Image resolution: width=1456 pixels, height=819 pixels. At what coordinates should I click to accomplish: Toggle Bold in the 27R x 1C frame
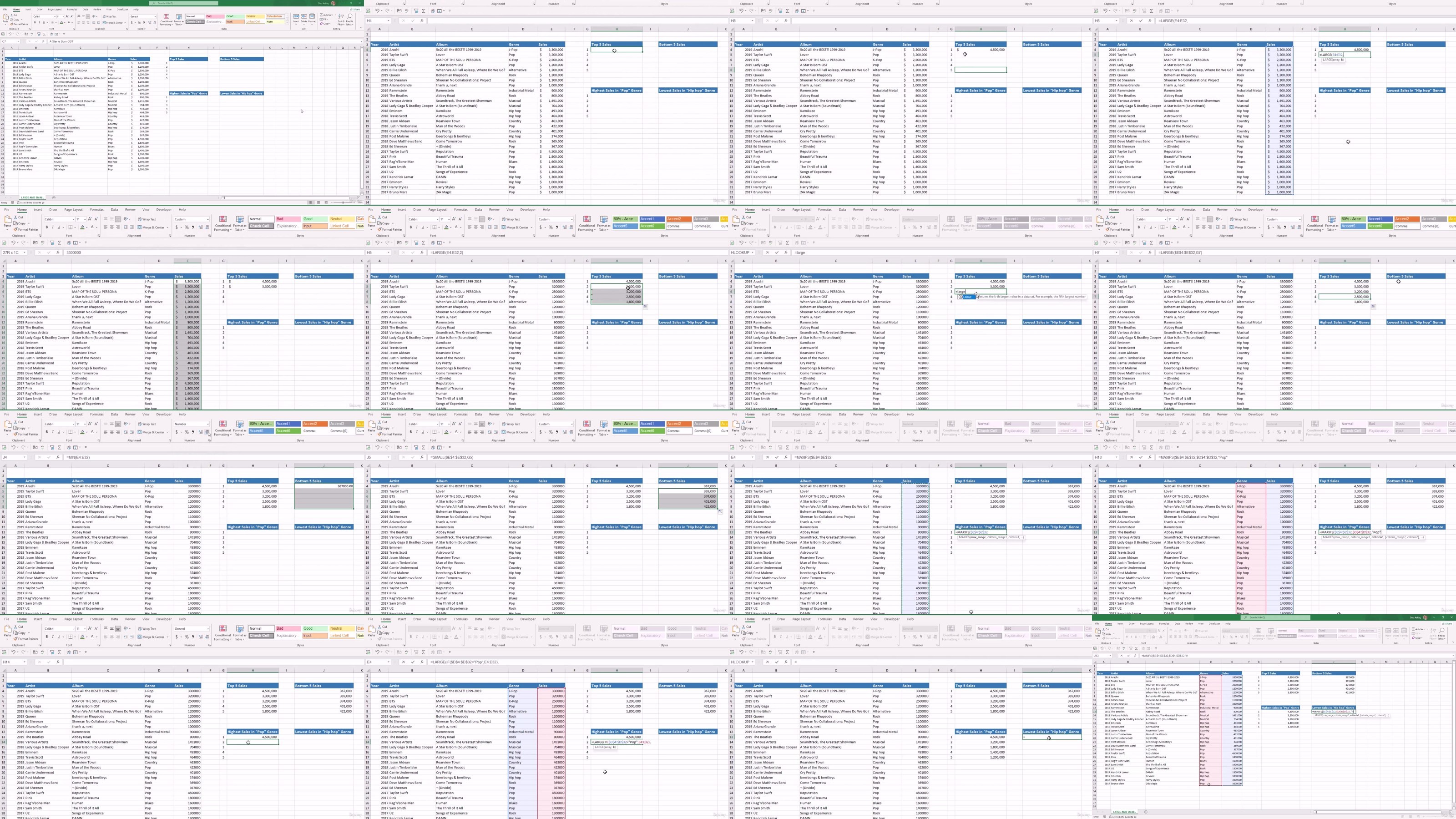click(x=47, y=227)
